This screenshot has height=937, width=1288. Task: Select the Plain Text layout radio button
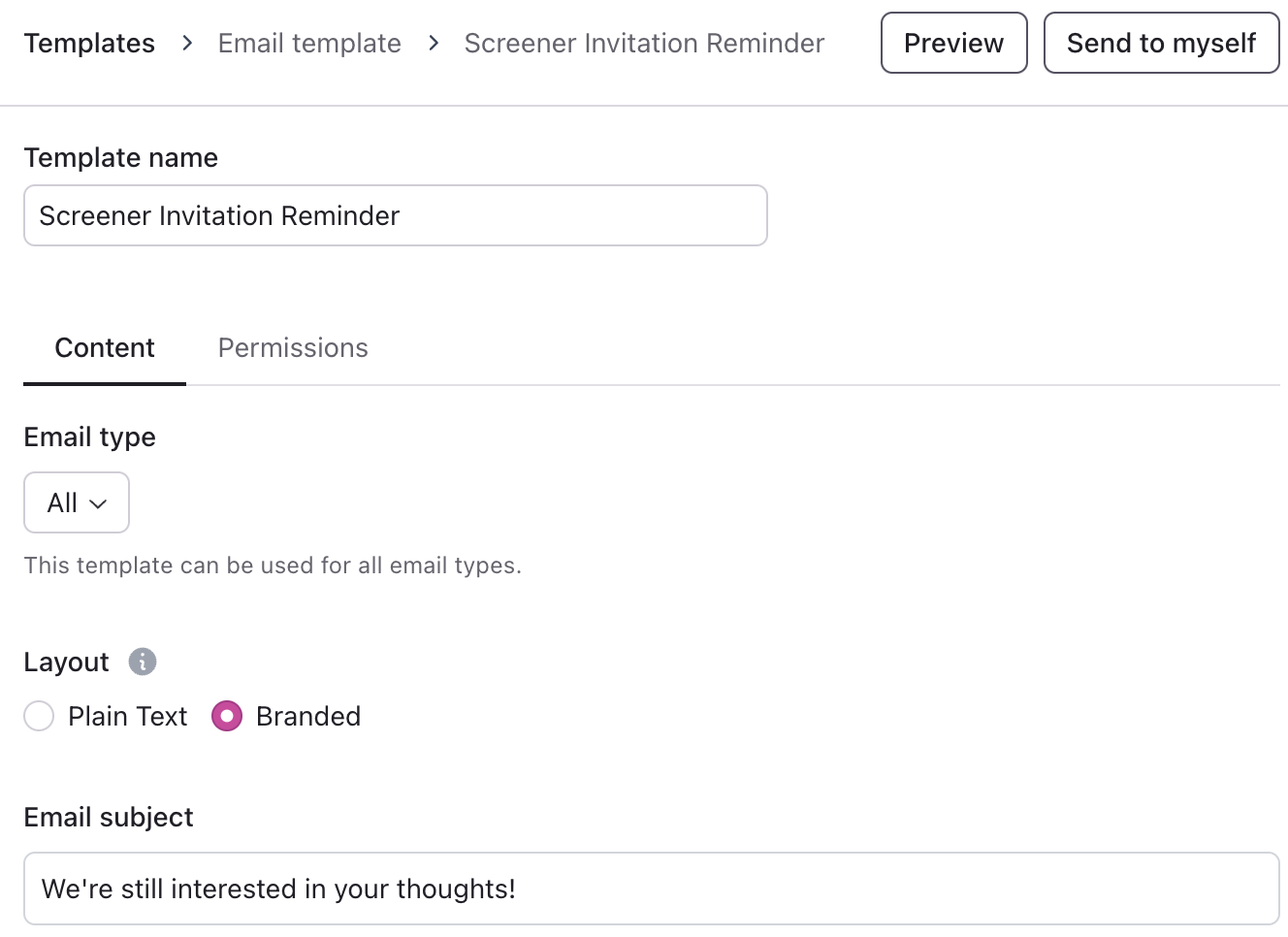[39, 716]
